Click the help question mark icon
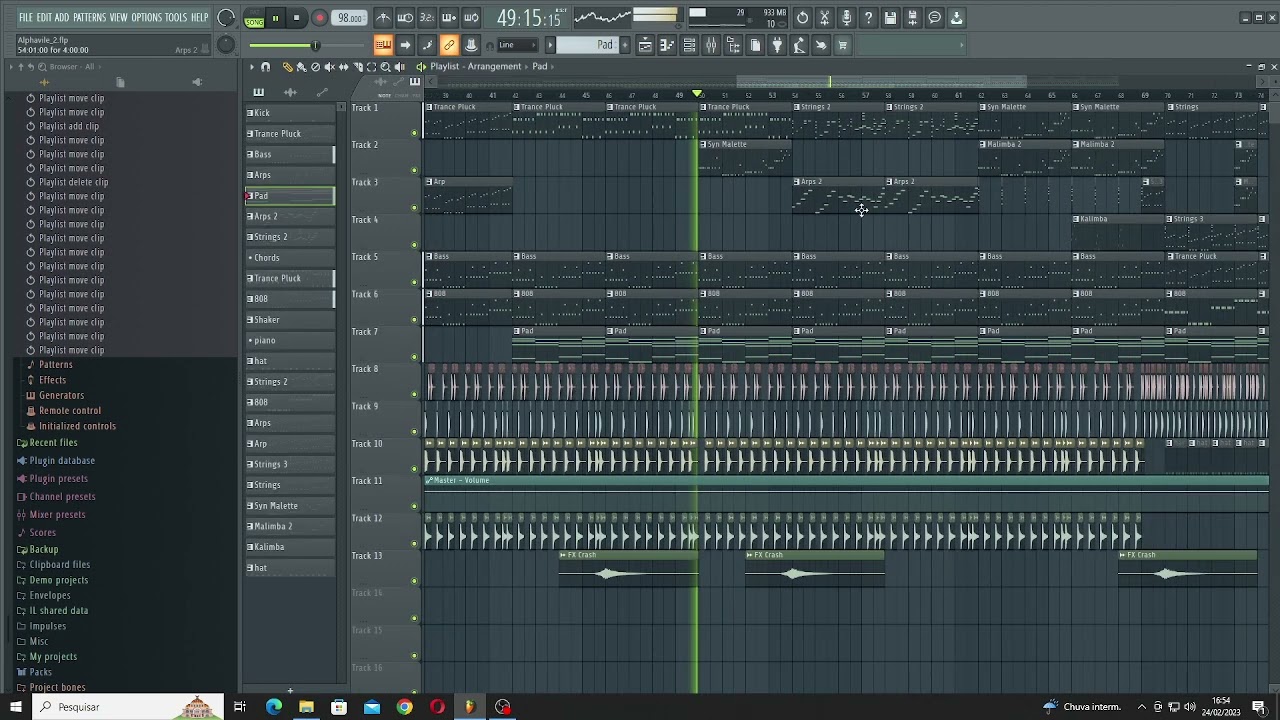The height and width of the screenshot is (720, 1280). click(x=868, y=18)
